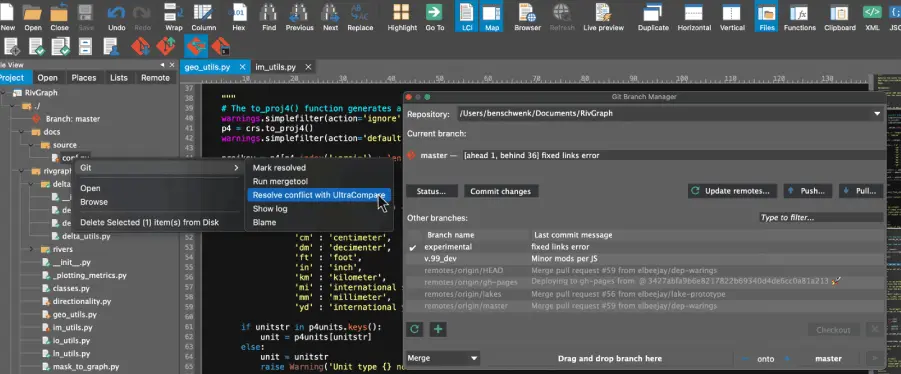The width and height of the screenshot is (901, 374).
Task: Close the geo_utils.py tab
Action: pyautogui.click(x=242, y=67)
